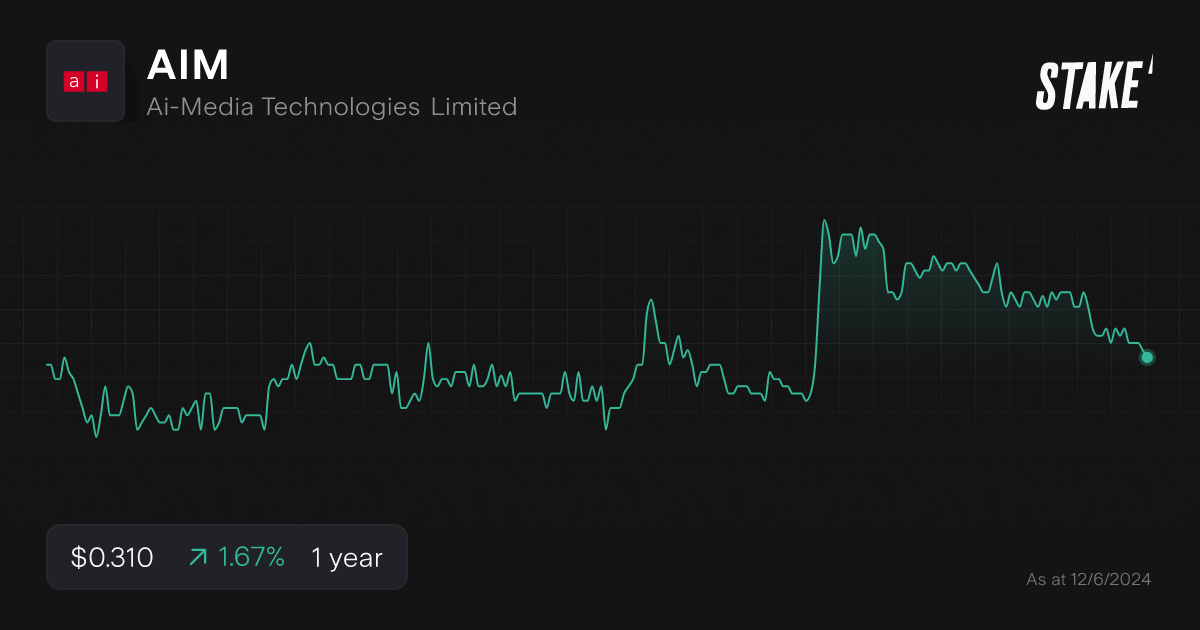Viewport: 1200px width, 630px height.
Task: Select the '1 year' period label
Action: [x=346, y=558]
